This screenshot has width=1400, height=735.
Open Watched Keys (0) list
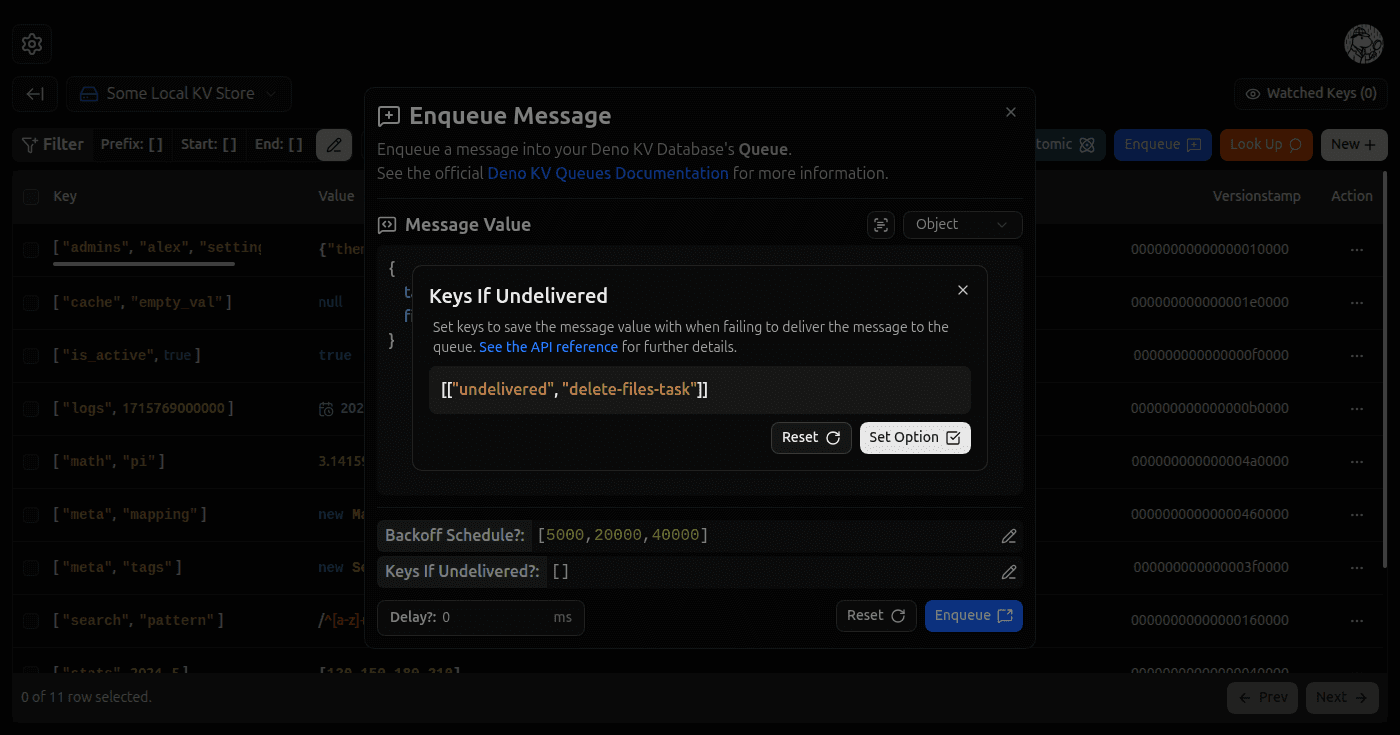(x=1310, y=94)
